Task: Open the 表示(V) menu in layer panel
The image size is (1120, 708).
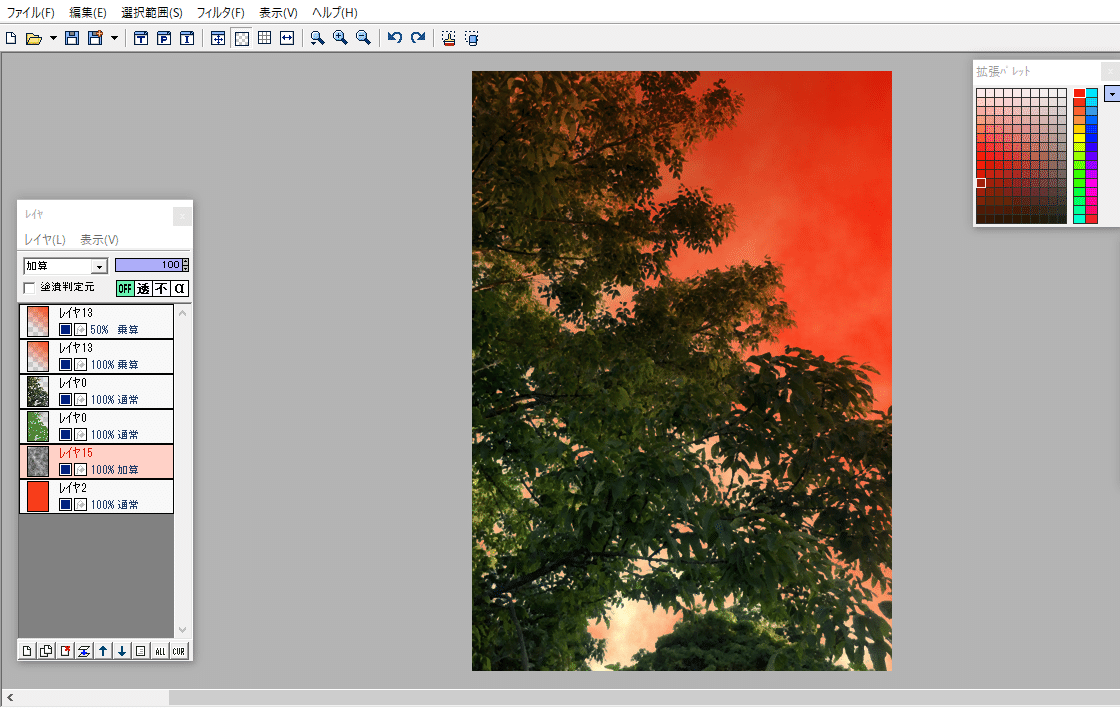Action: click(x=99, y=239)
